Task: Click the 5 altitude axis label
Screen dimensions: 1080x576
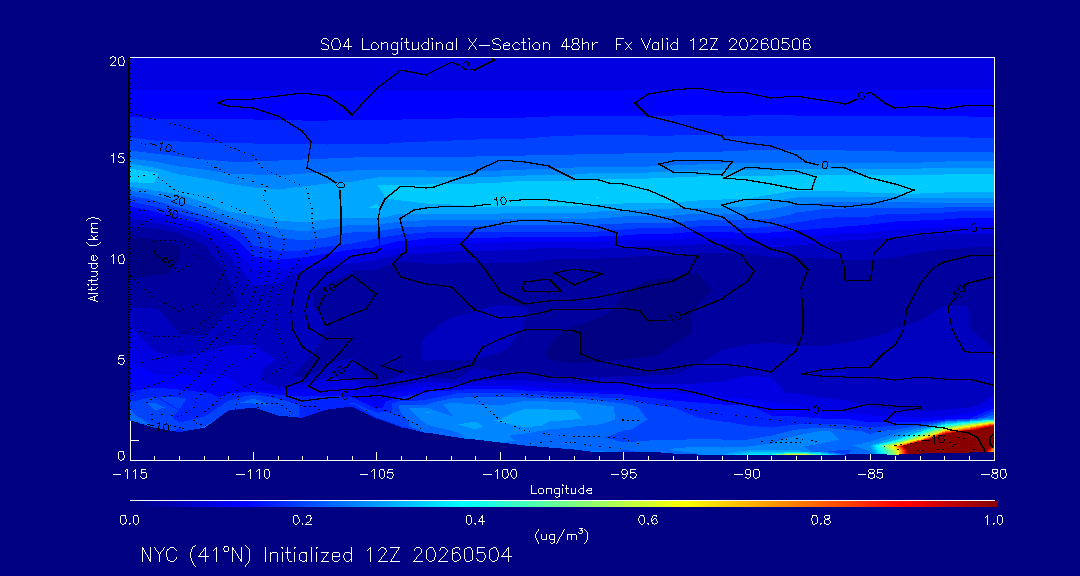Action: [120, 360]
